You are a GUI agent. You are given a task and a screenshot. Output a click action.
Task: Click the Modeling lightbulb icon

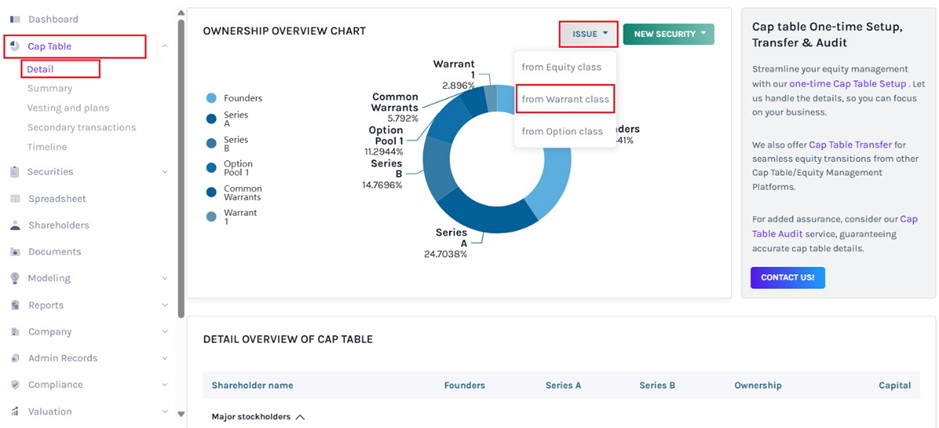point(15,279)
